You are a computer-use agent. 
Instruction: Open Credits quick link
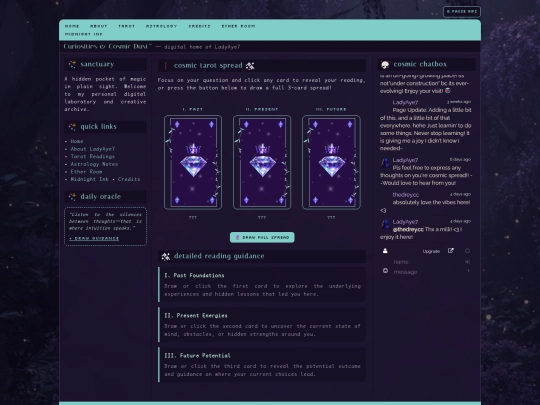click(129, 179)
